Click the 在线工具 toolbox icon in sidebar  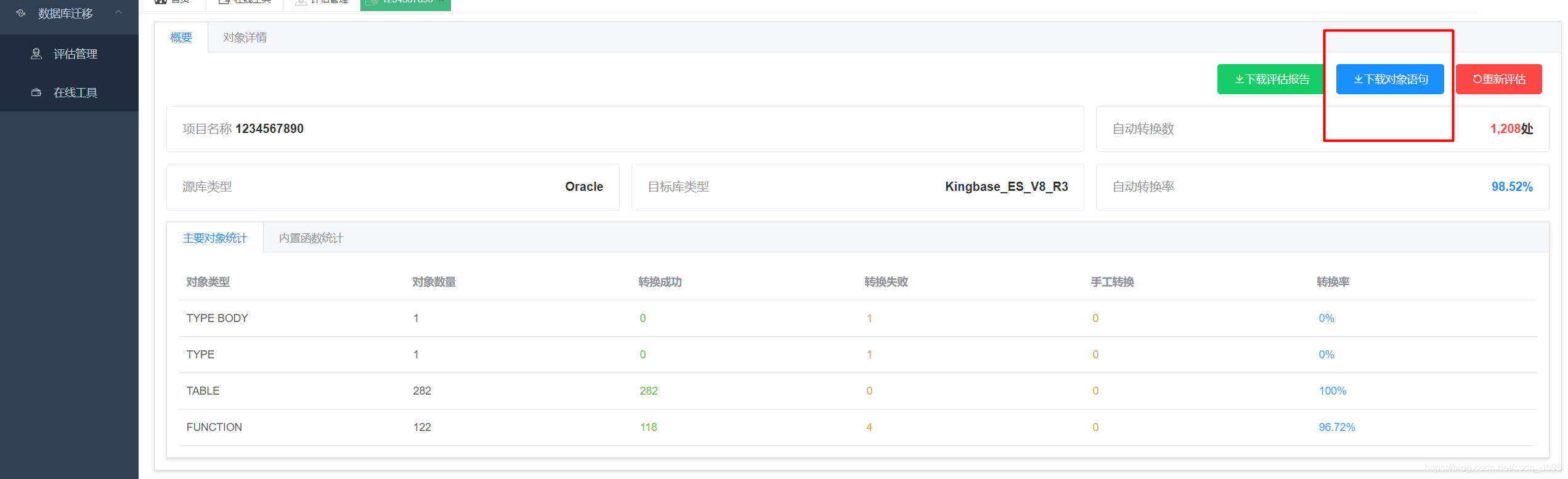36,92
